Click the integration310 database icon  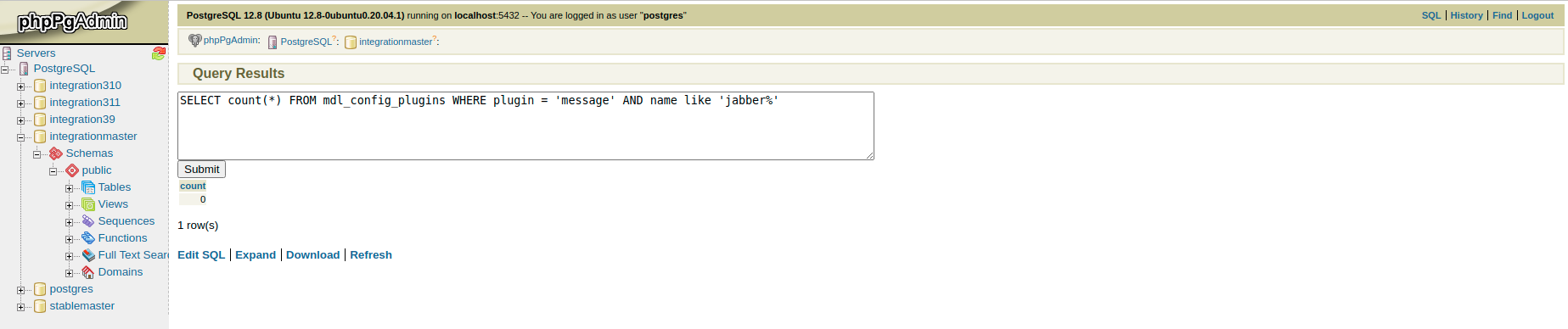point(40,86)
